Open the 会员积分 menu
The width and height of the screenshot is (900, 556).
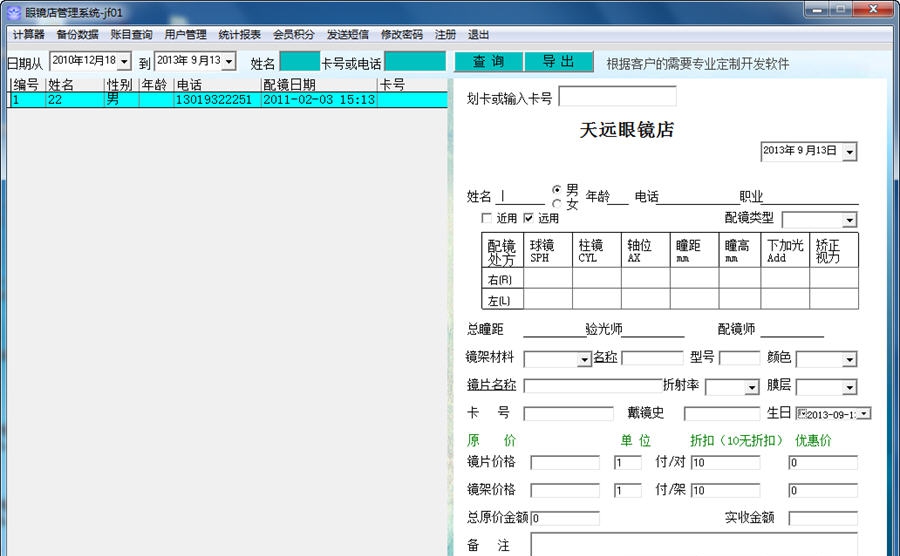click(293, 34)
